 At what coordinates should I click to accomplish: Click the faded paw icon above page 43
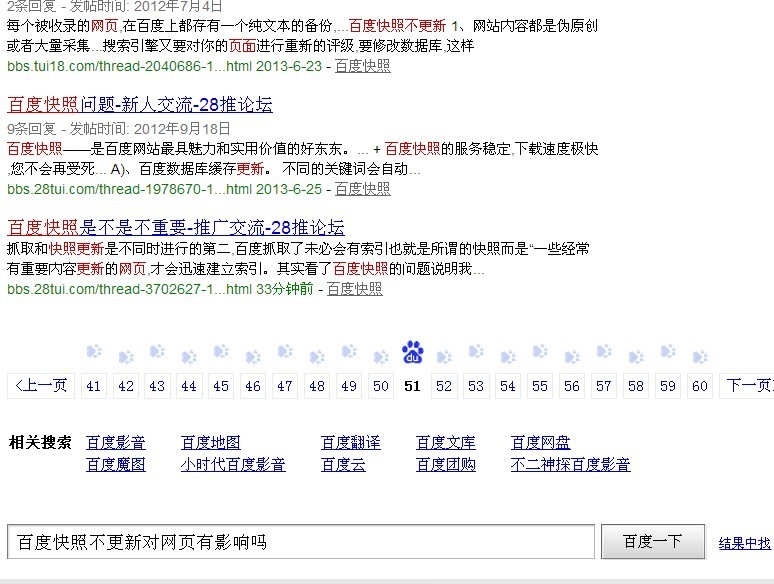(x=157, y=351)
